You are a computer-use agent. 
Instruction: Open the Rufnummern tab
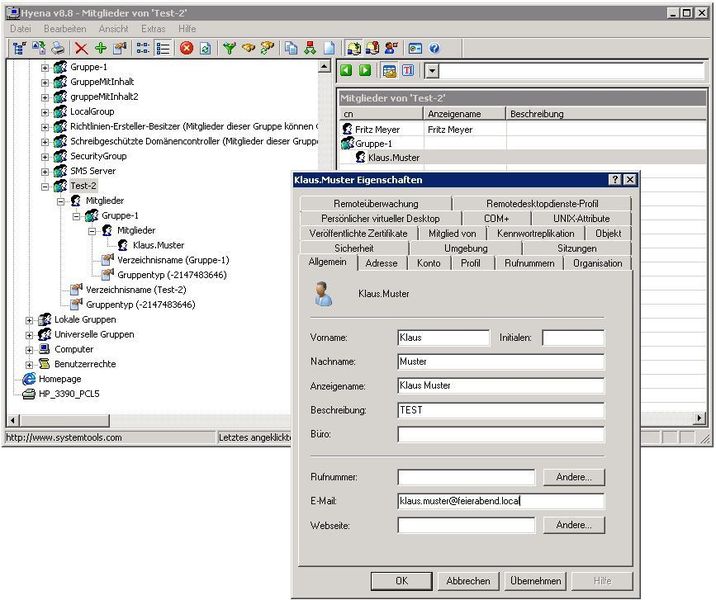(x=529, y=263)
